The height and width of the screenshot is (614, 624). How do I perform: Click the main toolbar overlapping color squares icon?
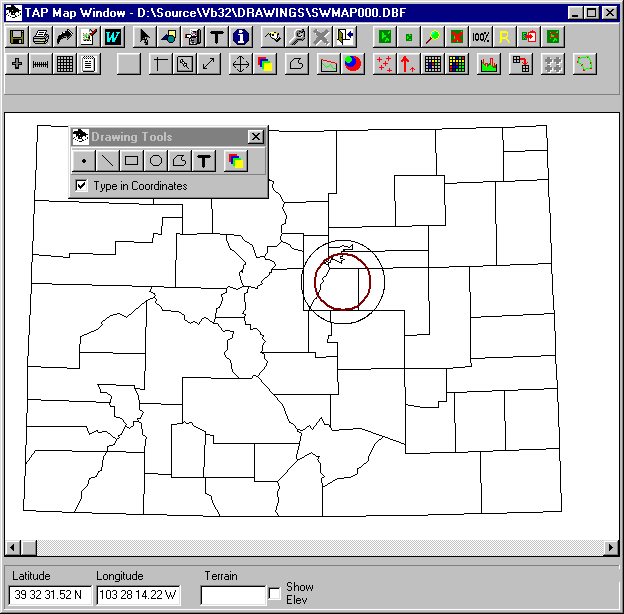click(x=265, y=64)
